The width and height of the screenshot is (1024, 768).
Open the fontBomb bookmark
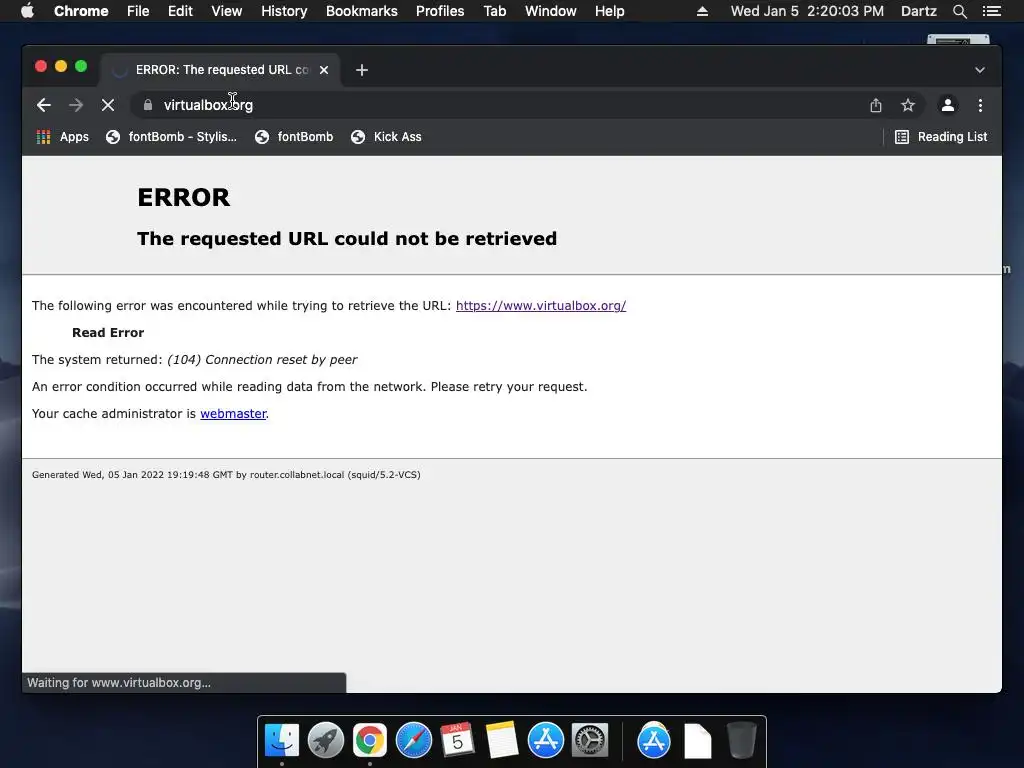point(294,137)
